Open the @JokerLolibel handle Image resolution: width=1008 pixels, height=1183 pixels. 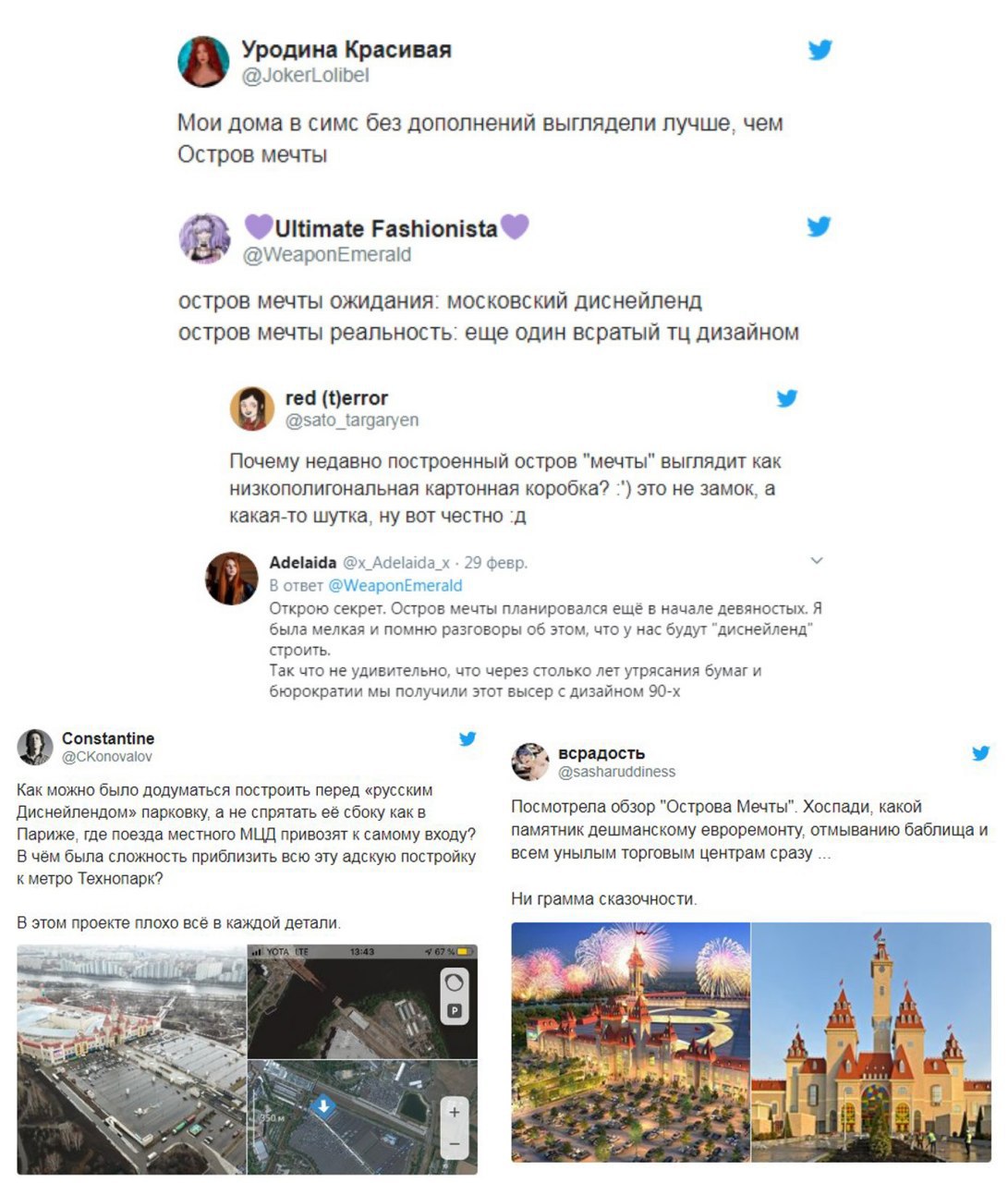(x=305, y=76)
